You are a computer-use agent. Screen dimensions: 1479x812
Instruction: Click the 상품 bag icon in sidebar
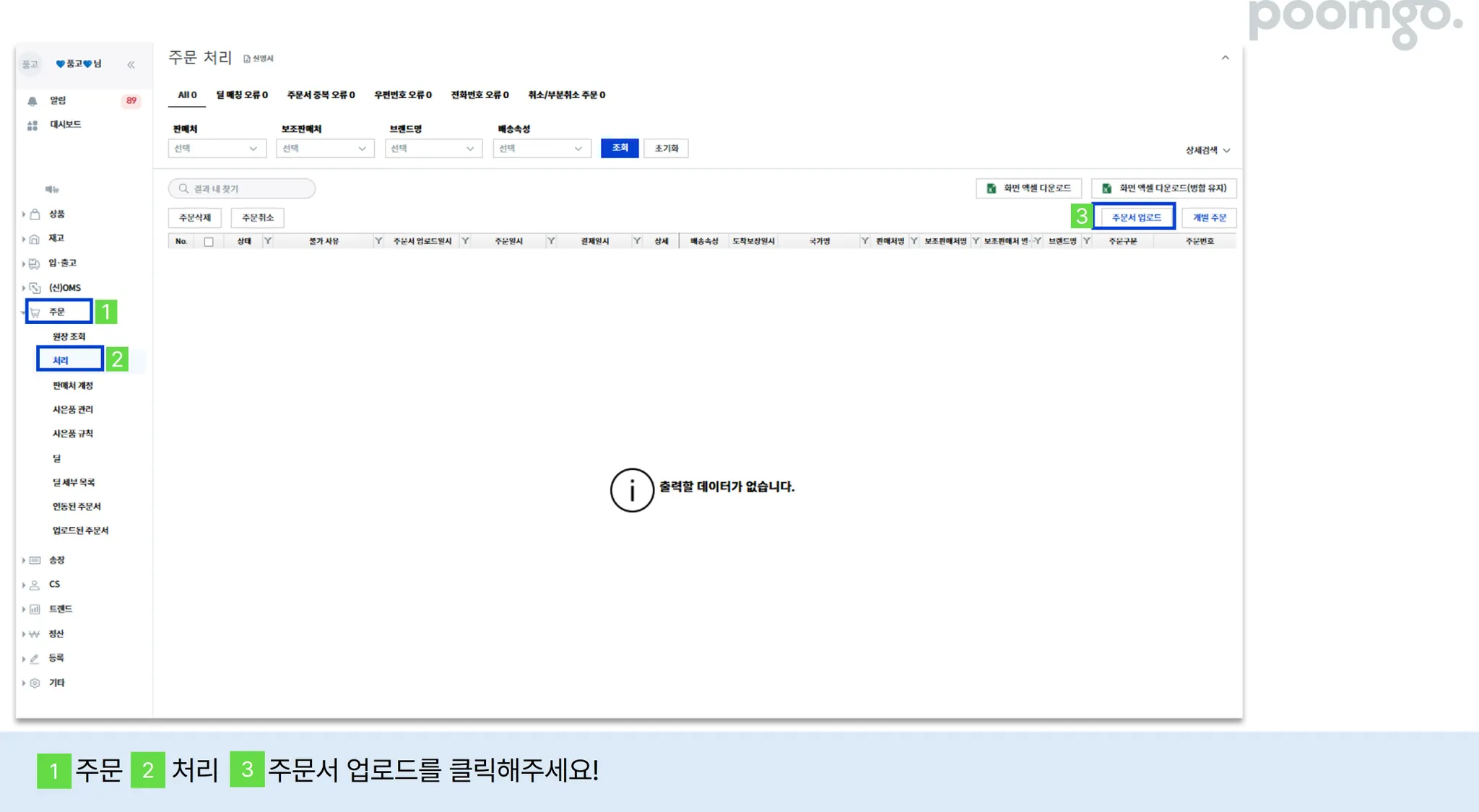click(x=35, y=214)
